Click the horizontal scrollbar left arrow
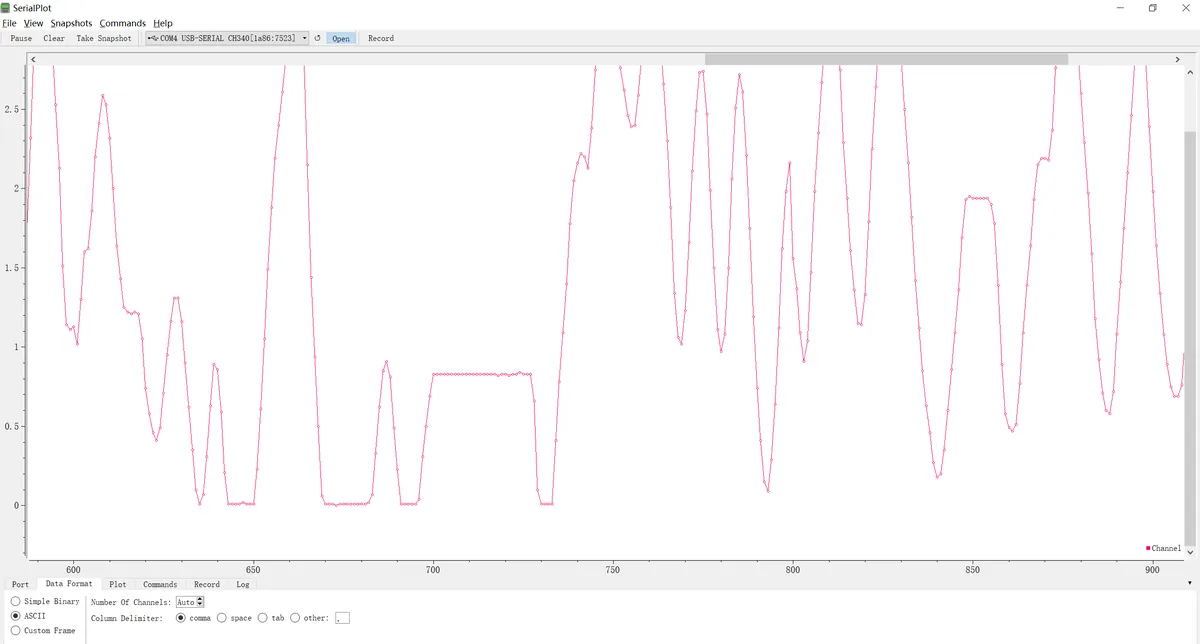This screenshot has height=644, width=1200. tap(33, 59)
